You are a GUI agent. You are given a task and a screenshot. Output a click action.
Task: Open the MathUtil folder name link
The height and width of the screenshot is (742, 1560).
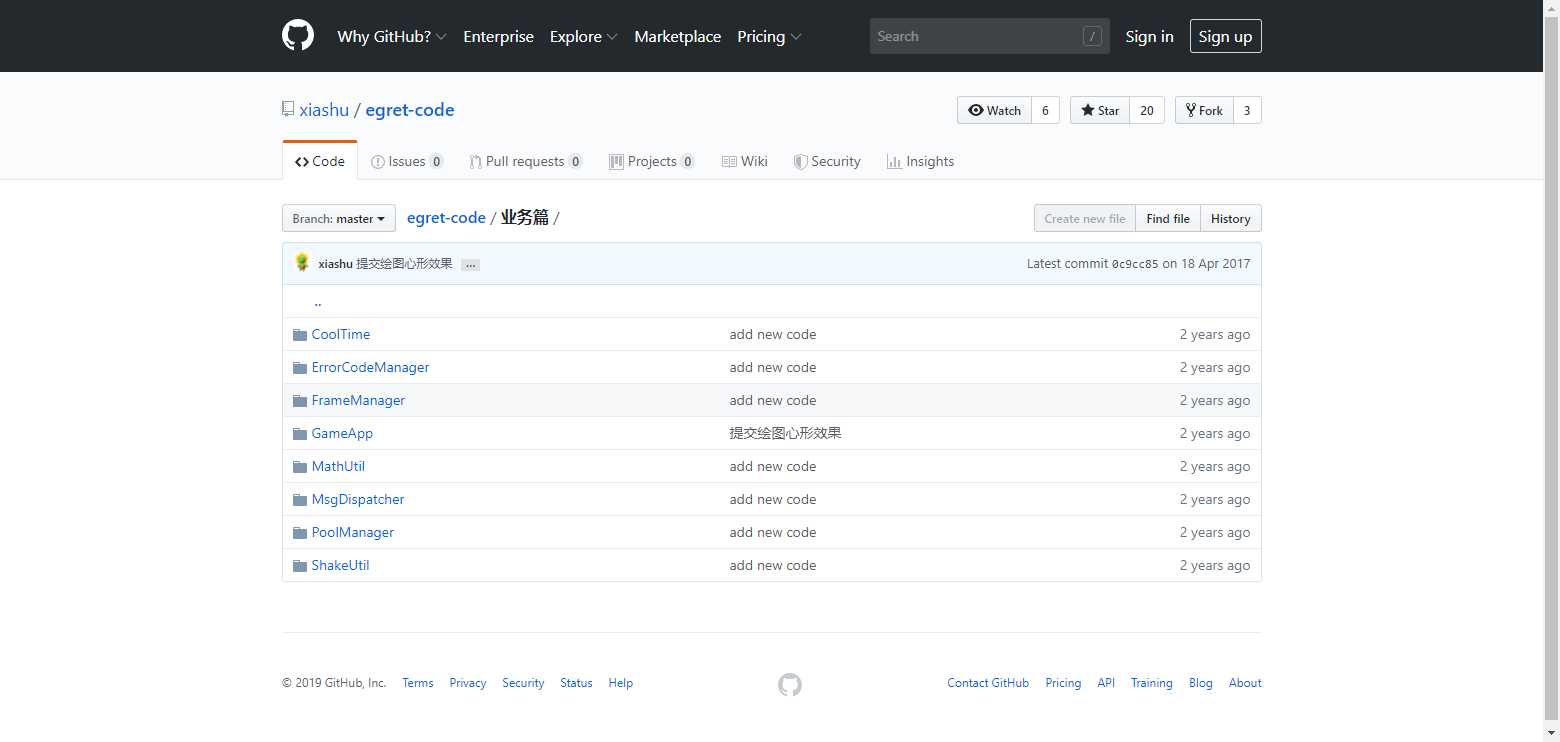point(339,467)
